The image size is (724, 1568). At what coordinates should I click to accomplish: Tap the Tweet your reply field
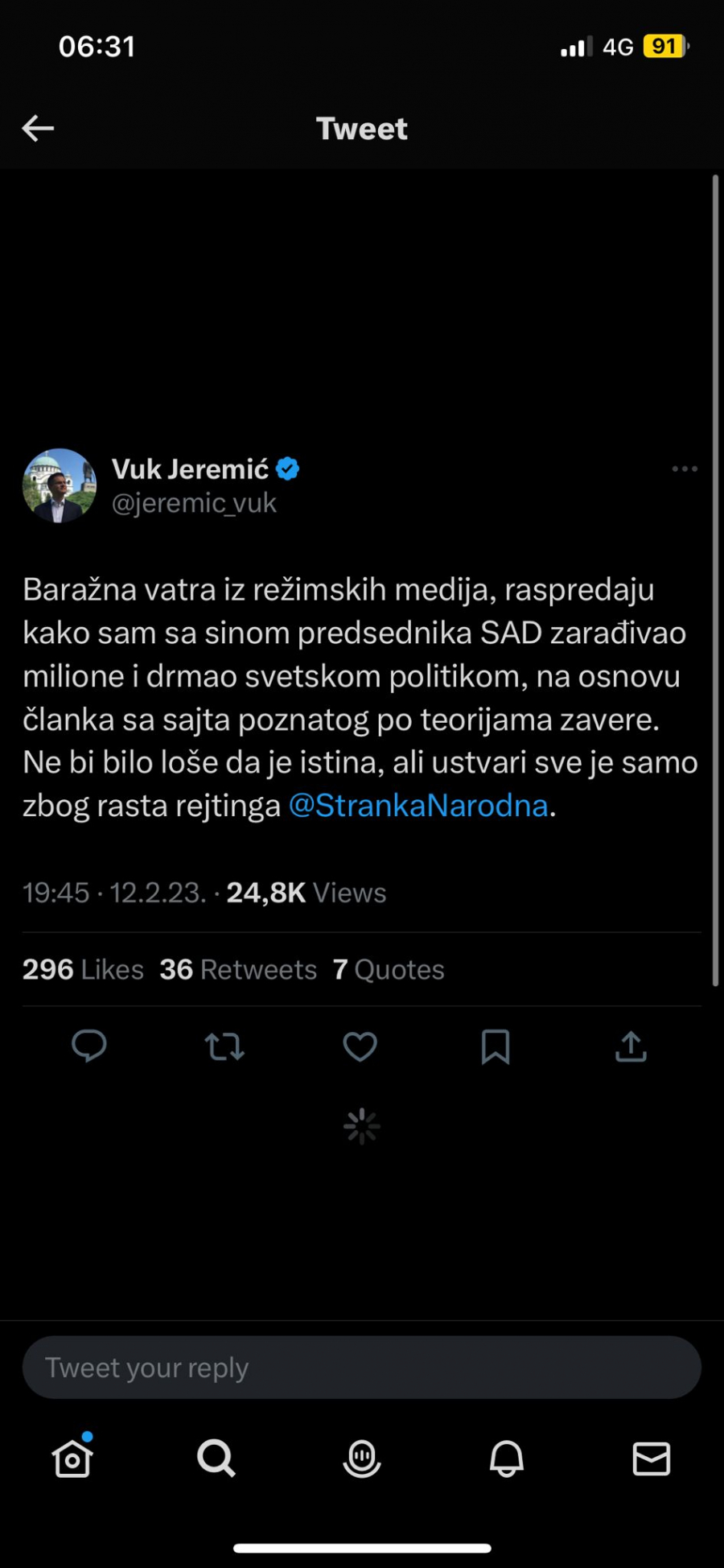pos(362,1367)
